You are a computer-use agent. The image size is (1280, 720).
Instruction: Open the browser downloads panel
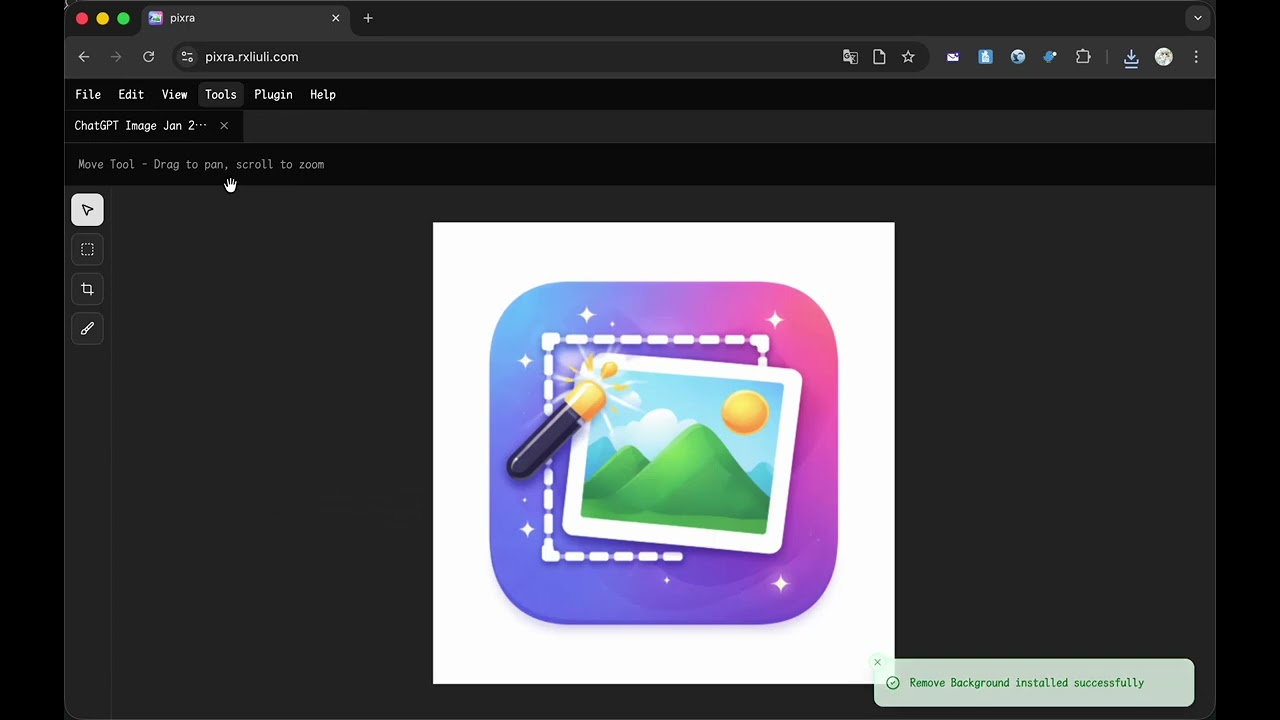click(x=1131, y=58)
